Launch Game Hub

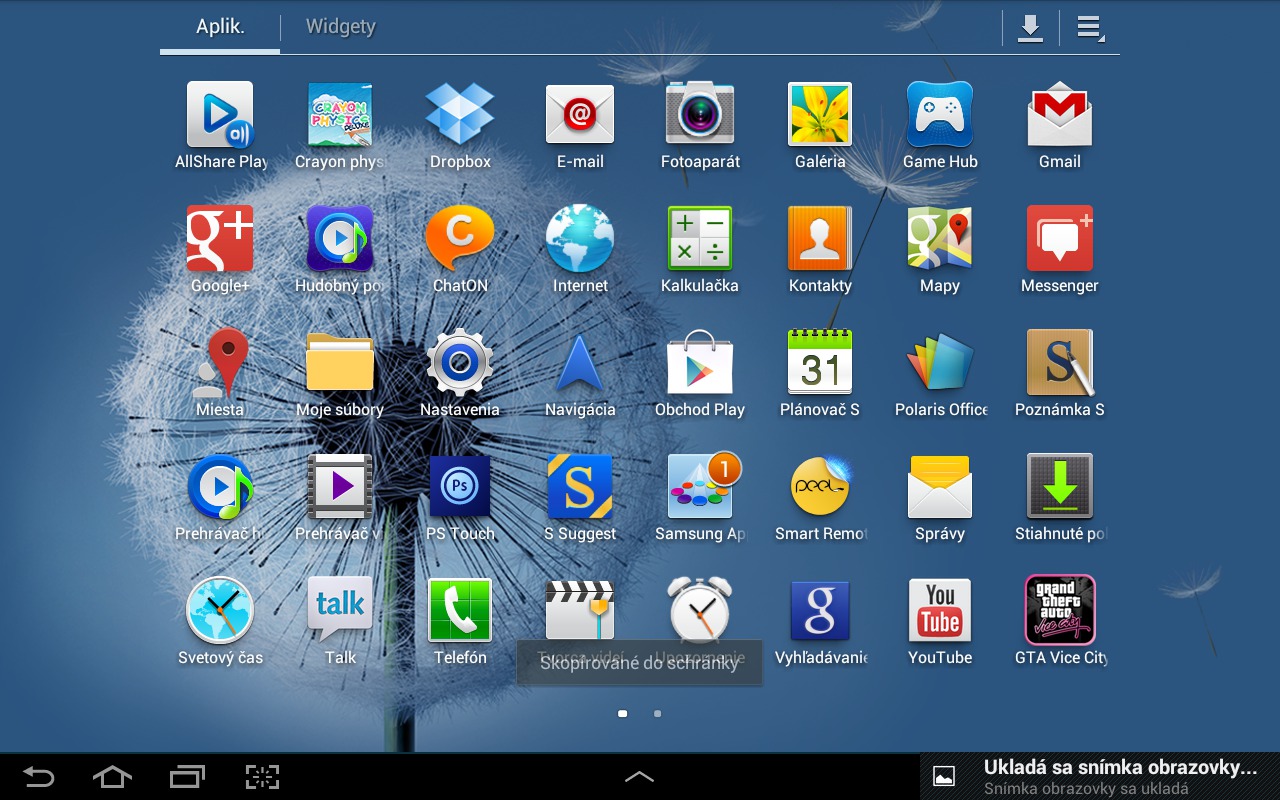pos(940,115)
